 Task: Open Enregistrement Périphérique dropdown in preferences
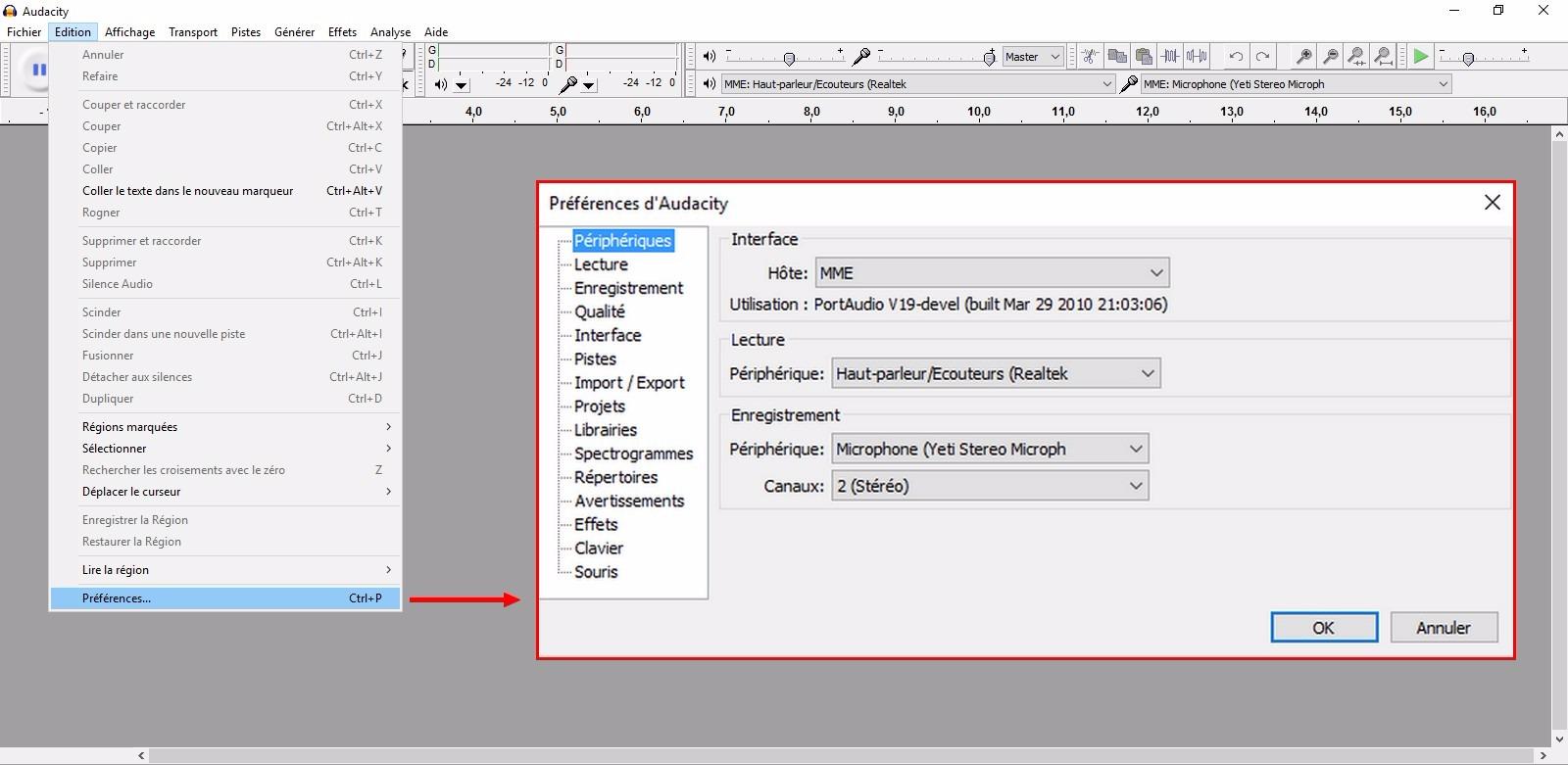[x=990, y=449]
